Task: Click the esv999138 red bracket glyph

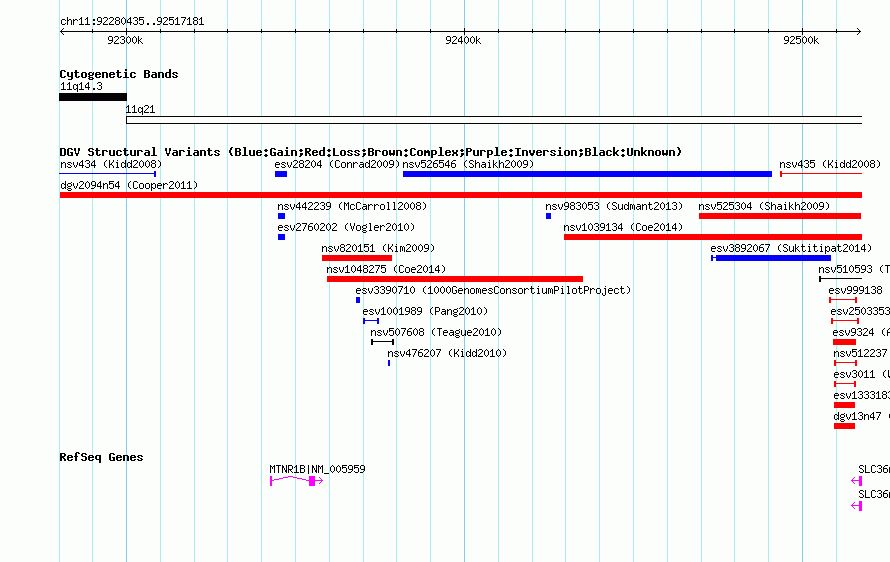Action: tap(843, 300)
